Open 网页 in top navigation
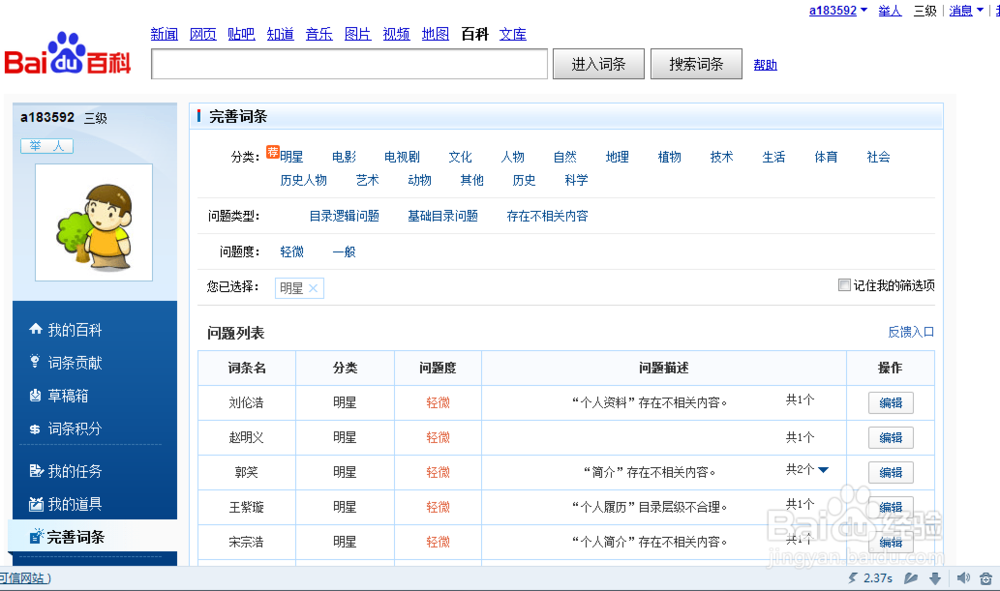Screen dimensions: 1000x591 click(203, 34)
